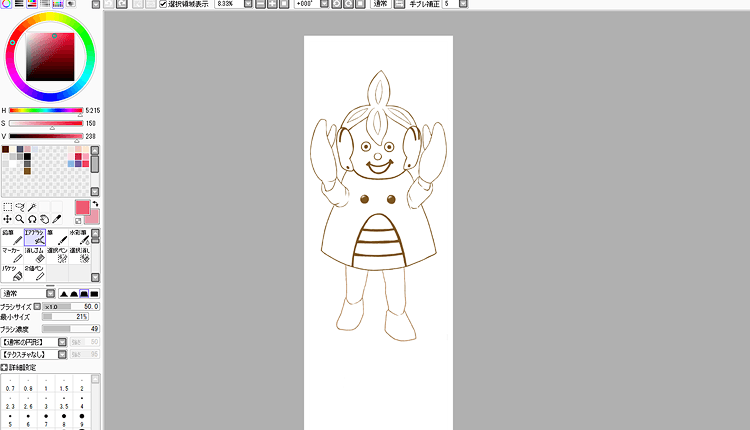Select the 筆 brush tool

[x=57, y=237]
